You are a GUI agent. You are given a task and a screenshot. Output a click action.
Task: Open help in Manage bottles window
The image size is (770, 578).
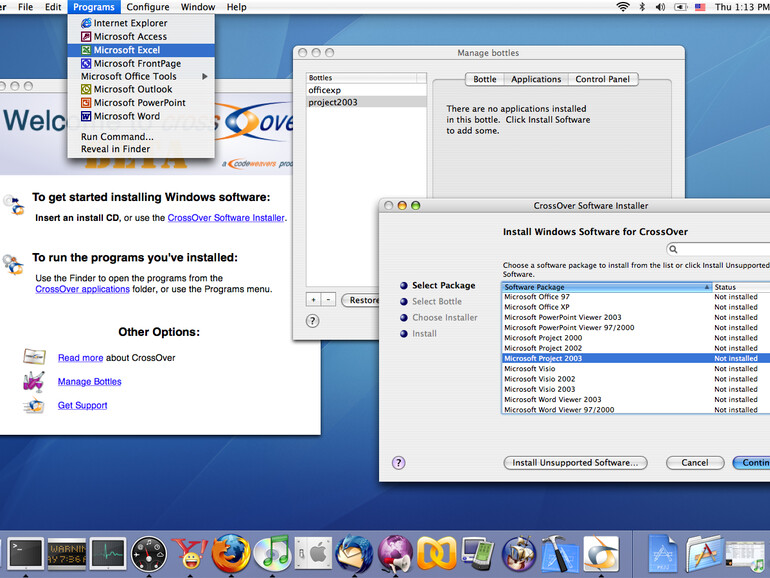click(x=312, y=321)
